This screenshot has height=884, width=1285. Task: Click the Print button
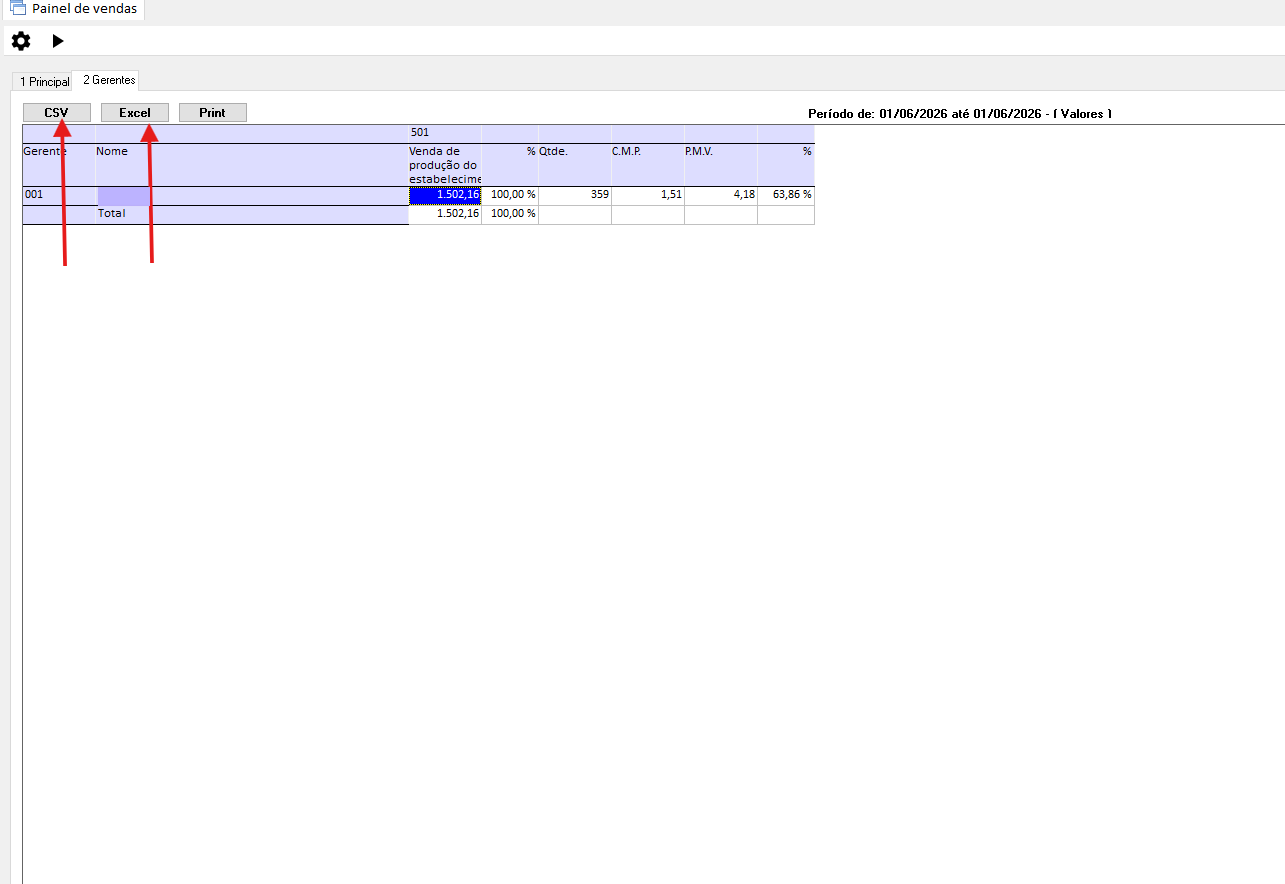[213, 113]
